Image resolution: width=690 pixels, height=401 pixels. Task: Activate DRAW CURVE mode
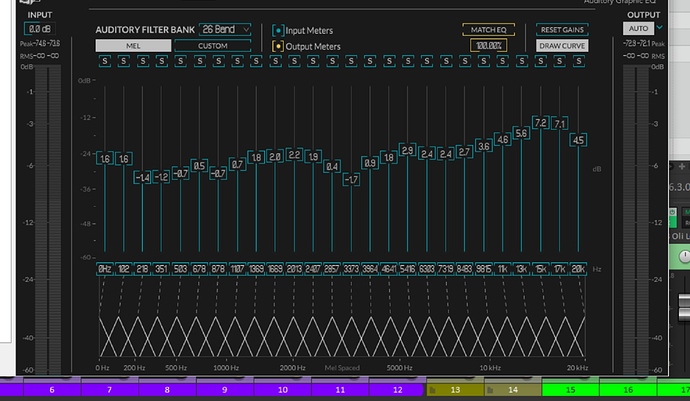[562, 46]
